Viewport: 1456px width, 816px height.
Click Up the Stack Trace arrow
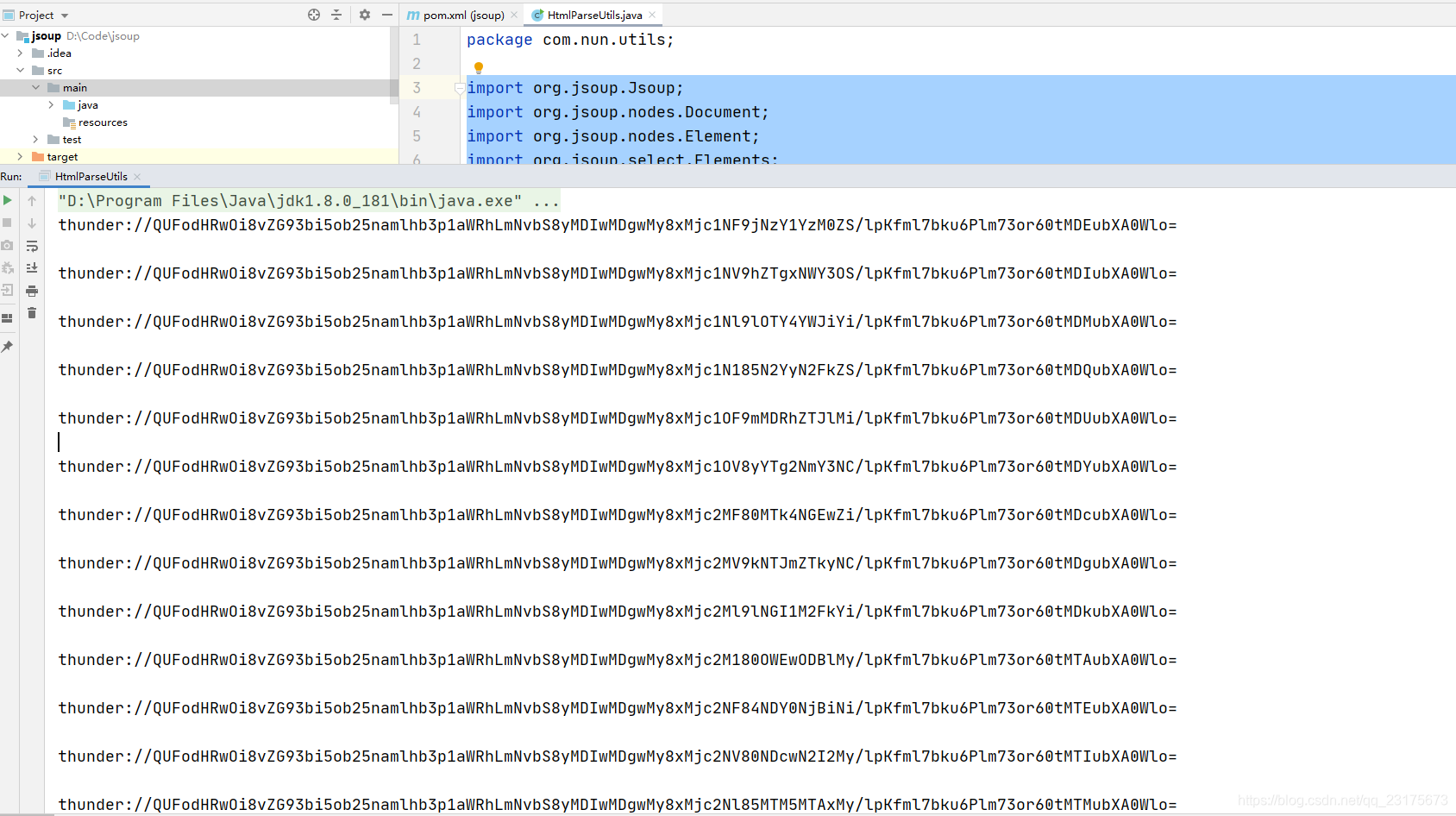32,200
